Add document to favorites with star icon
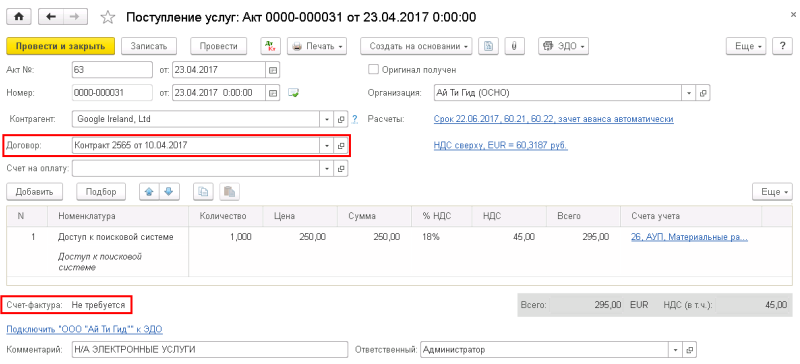This screenshot has height=364, width=800. click(107, 17)
